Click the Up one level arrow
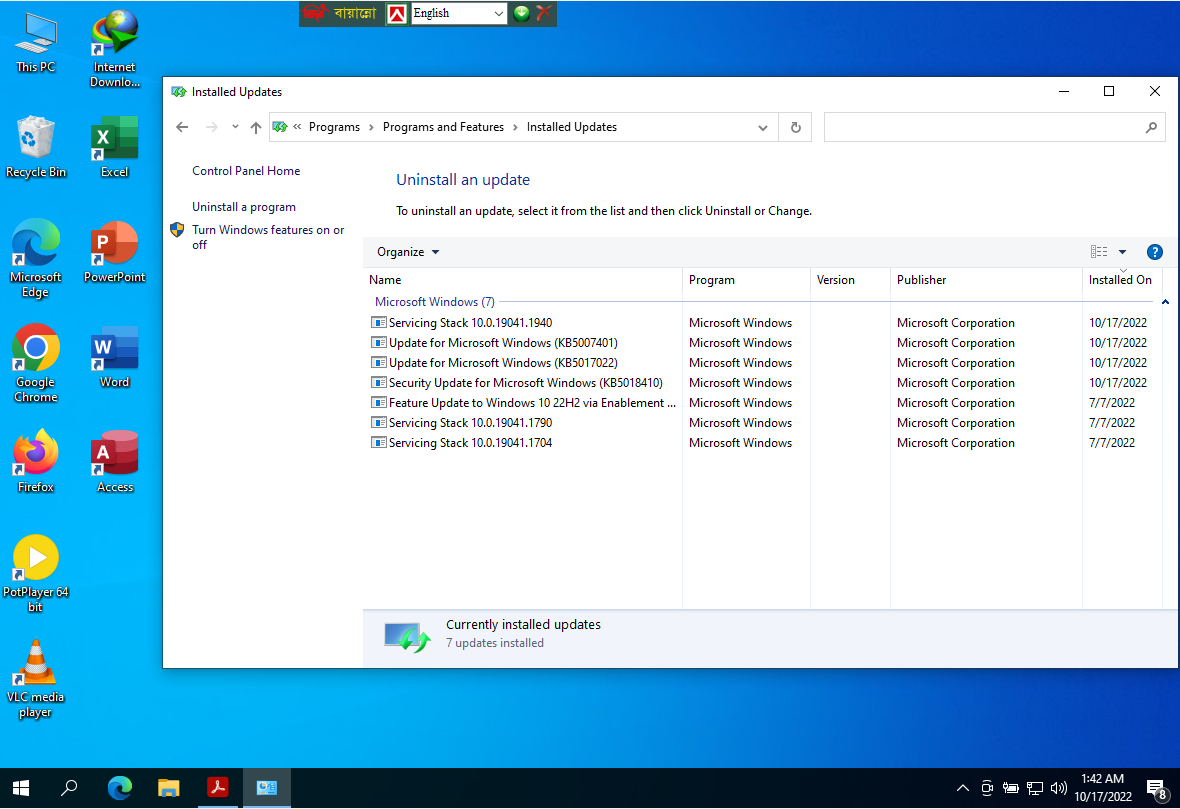Viewport: 1180px width, 809px height. (256, 127)
